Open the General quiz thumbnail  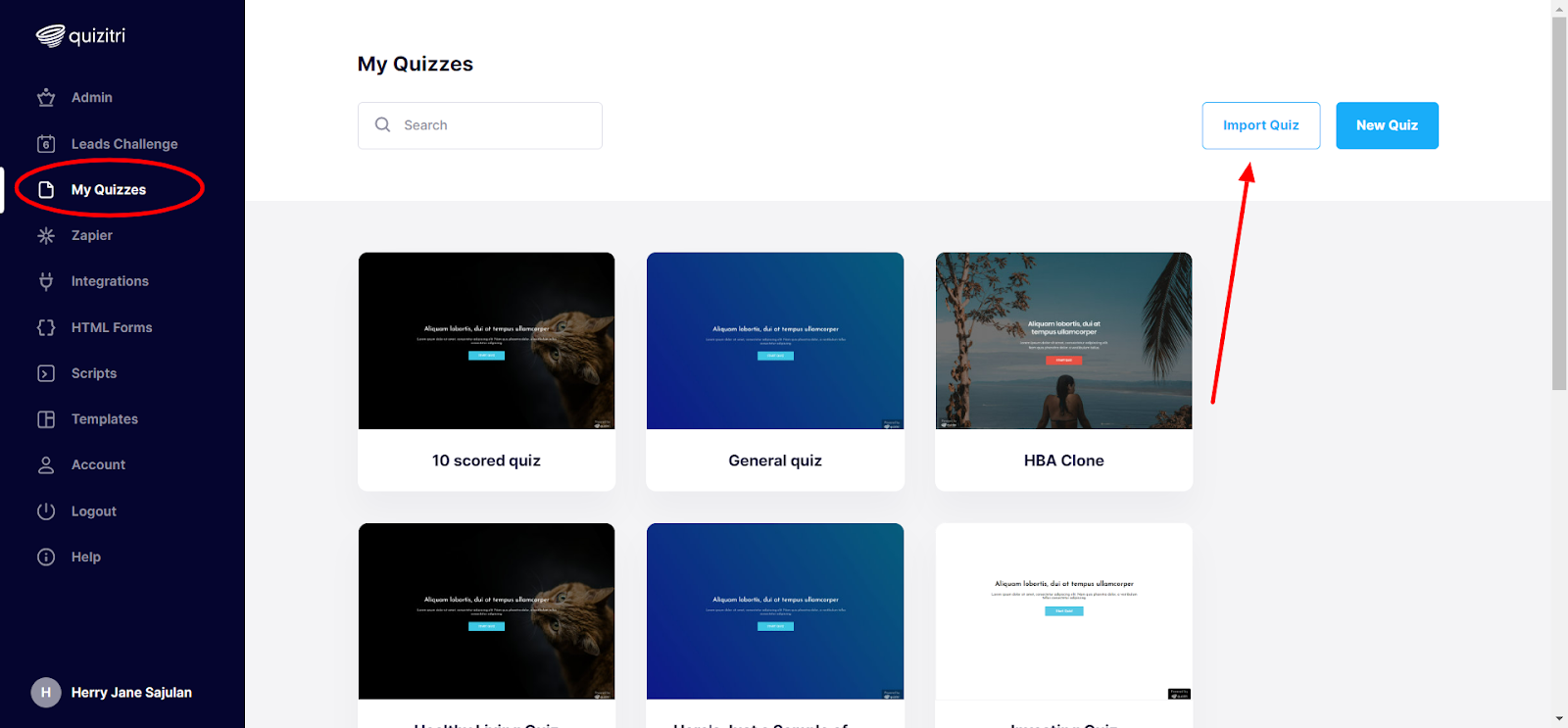tap(775, 341)
